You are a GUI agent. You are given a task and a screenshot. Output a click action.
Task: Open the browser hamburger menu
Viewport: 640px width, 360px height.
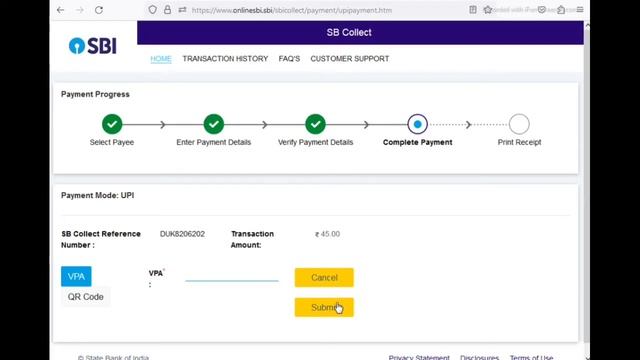coord(580,10)
